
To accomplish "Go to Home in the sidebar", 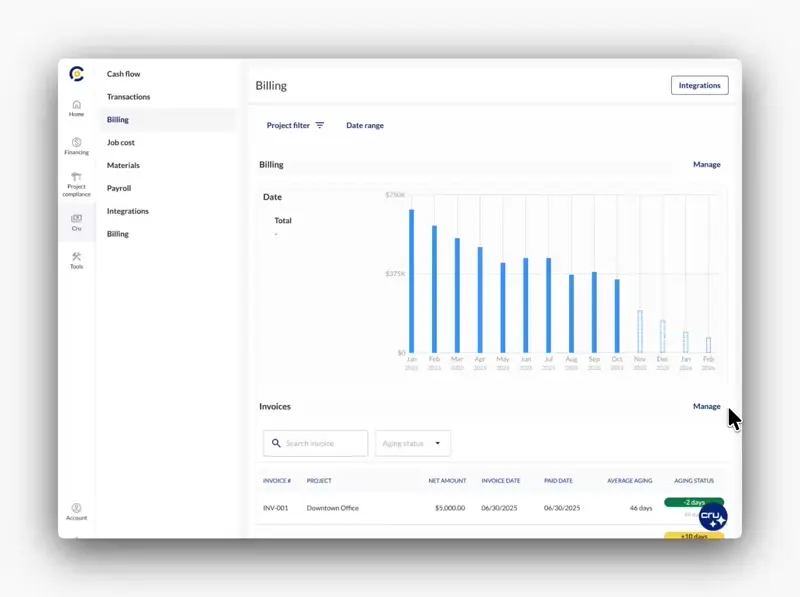I will pyautogui.click(x=77, y=108).
